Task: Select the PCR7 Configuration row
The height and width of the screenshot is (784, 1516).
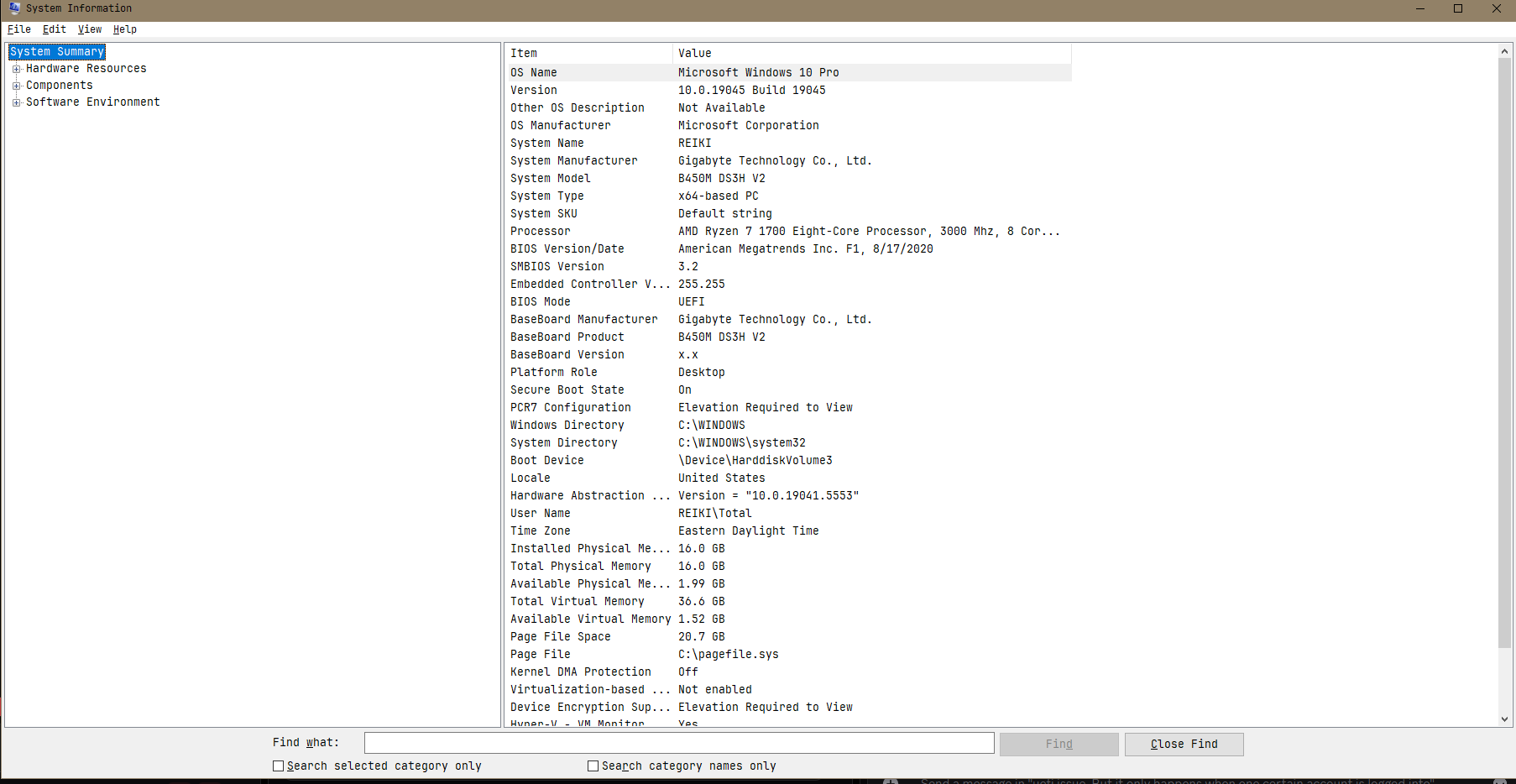Action: (788, 408)
